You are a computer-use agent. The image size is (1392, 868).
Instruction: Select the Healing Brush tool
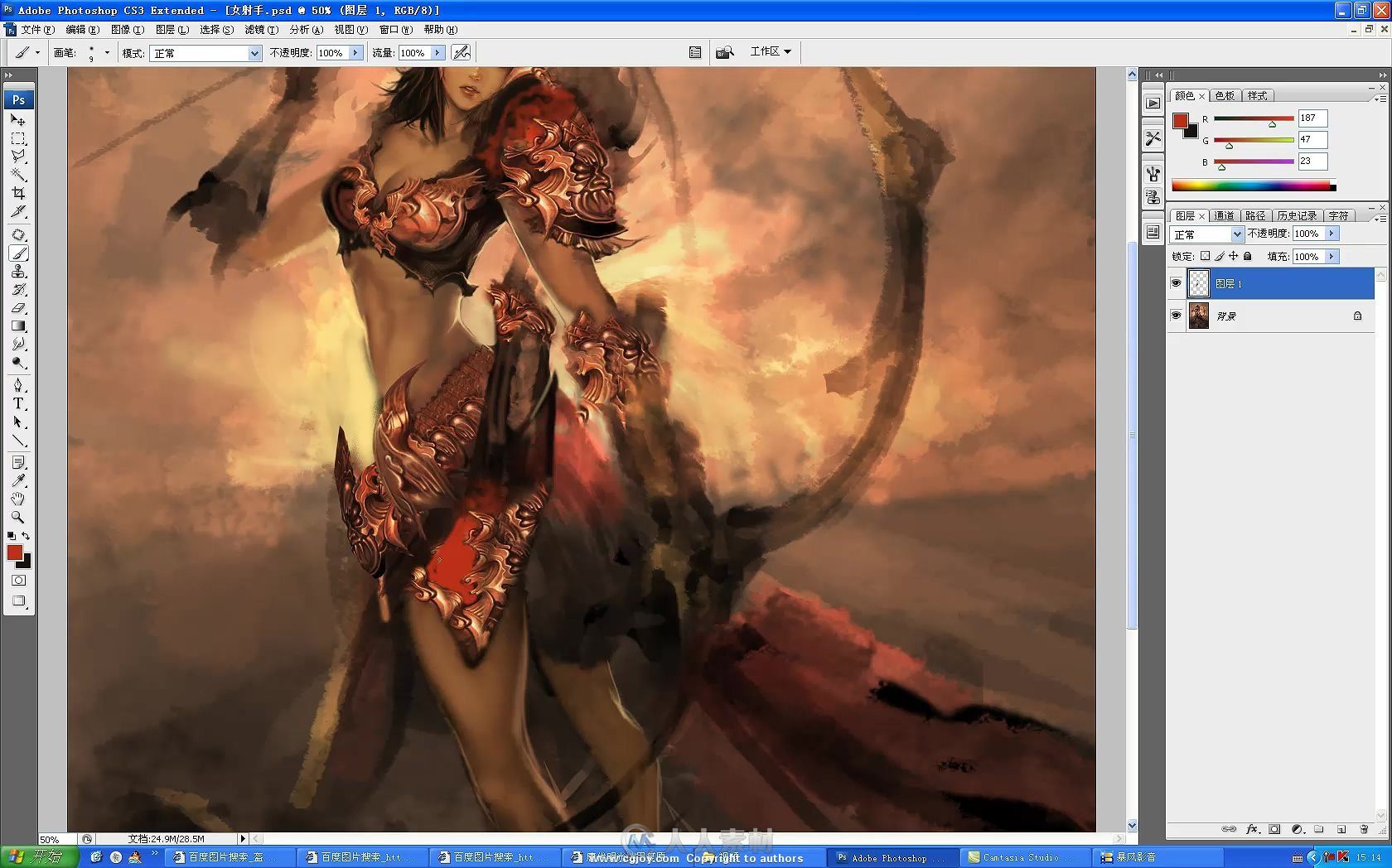coord(18,235)
